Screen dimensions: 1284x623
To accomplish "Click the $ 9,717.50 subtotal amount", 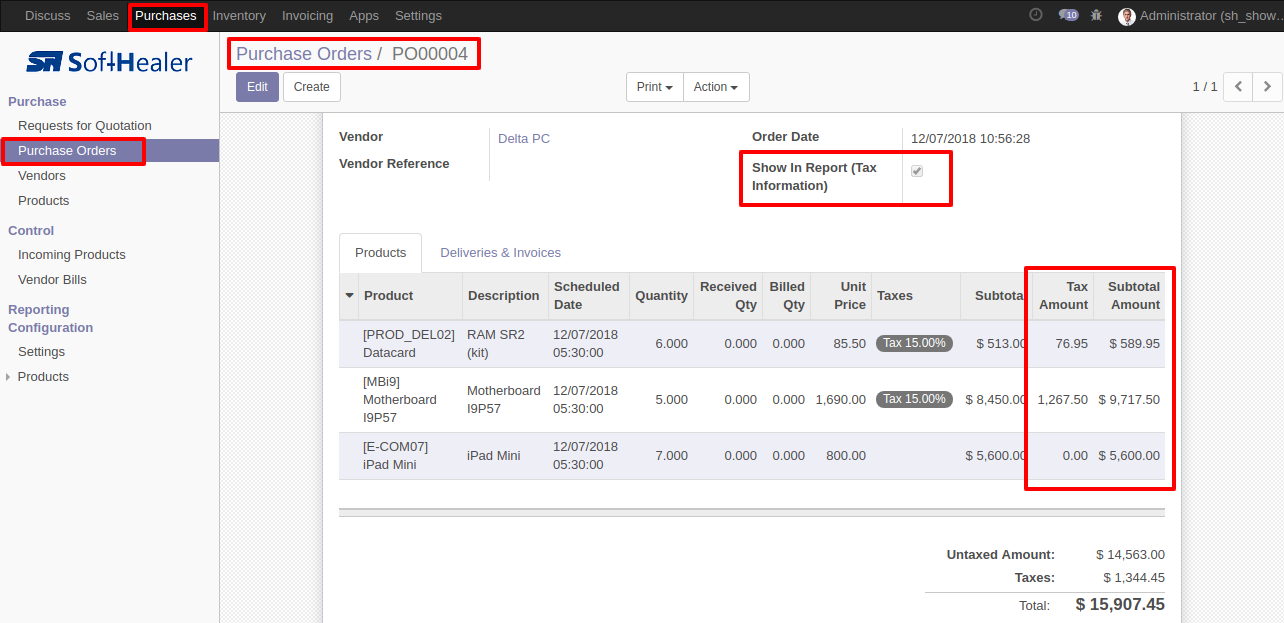I will (1129, 399).
